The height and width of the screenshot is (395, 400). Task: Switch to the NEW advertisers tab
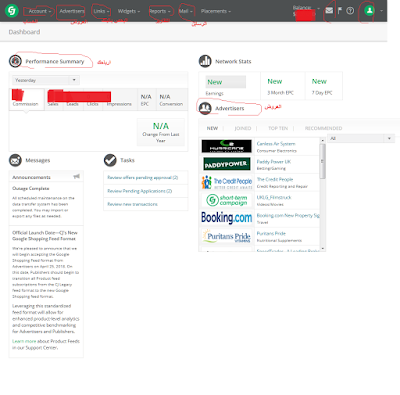click(212, 128)
